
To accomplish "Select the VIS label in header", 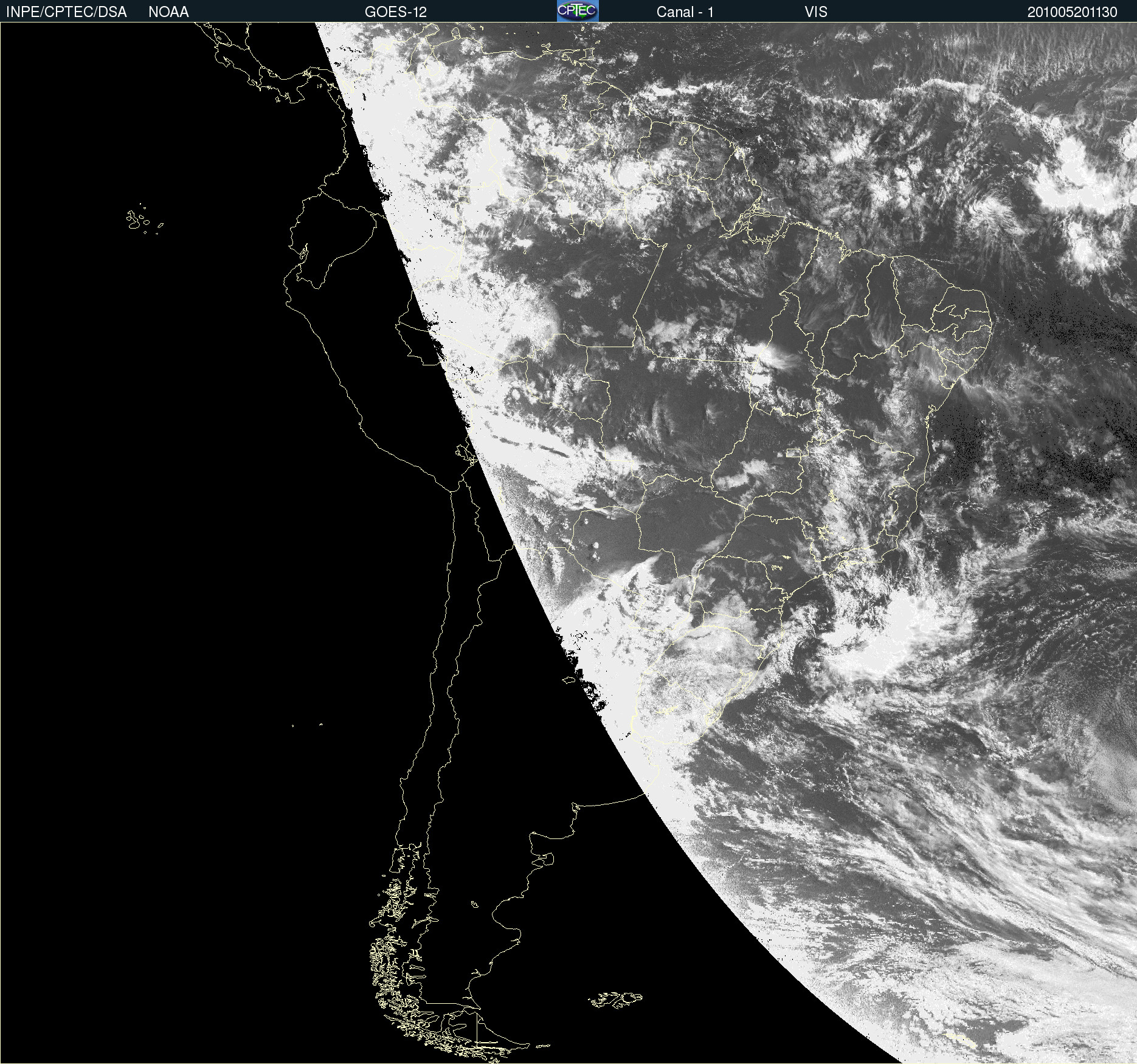I will coord(816,12).
